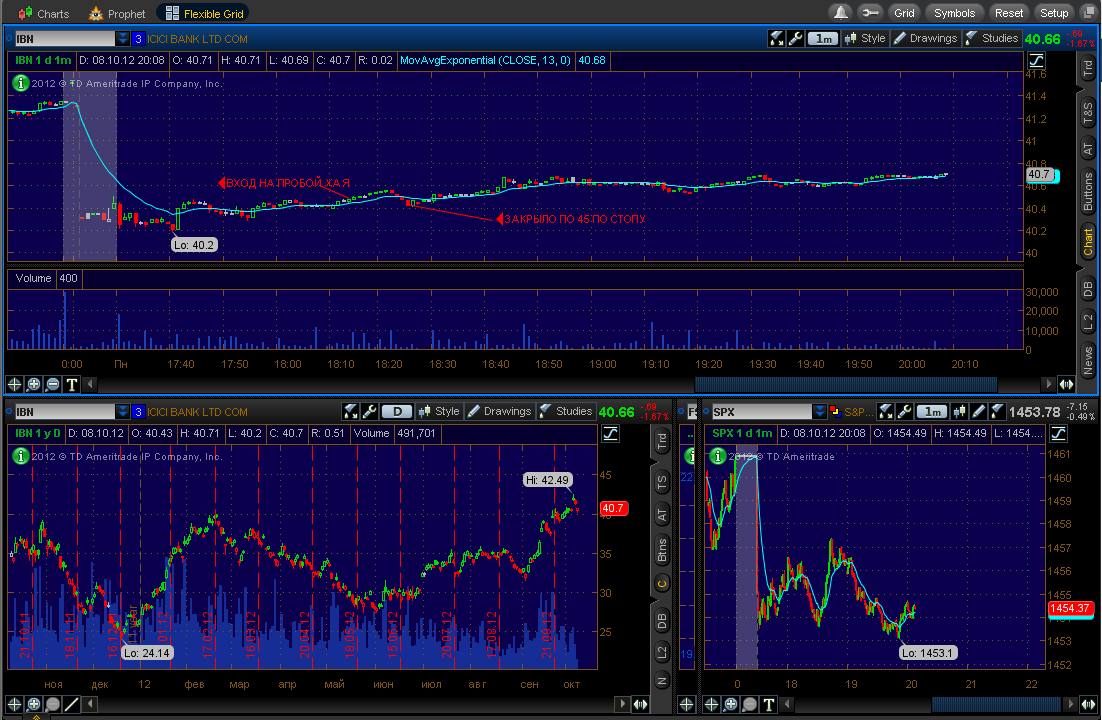Viewport: 1102px width, 720px height.
Task: Click the green info icon on top chart
Action: pos(21,83)
